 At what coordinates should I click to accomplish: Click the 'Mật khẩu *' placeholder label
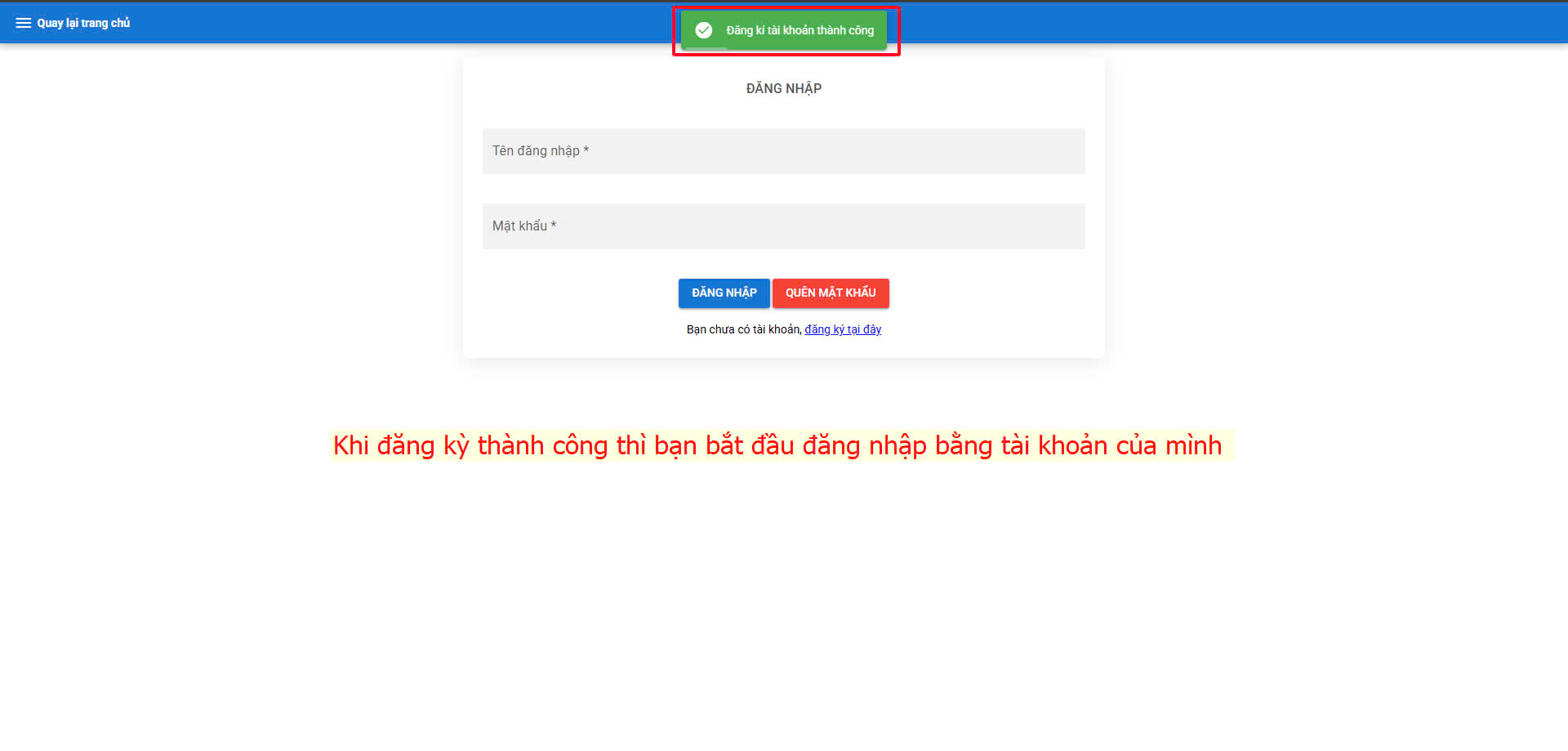tap(523, 226)
